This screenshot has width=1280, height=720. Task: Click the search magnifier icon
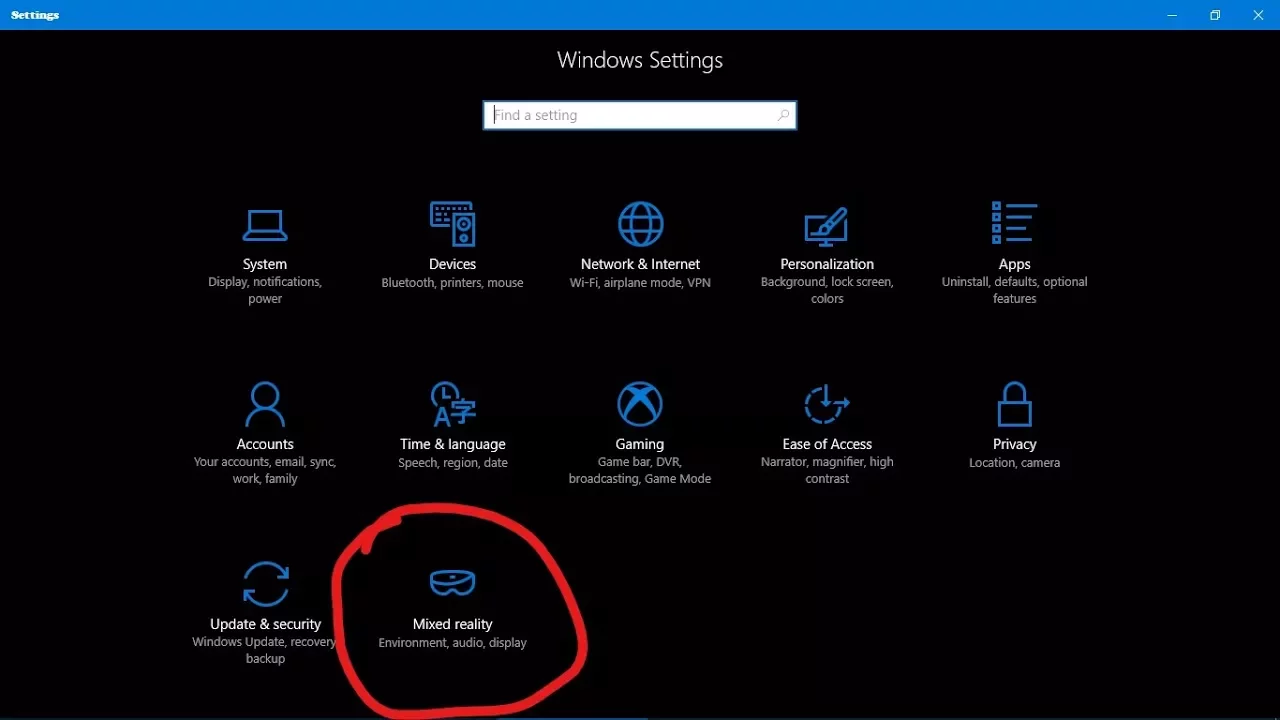(783, 115)
